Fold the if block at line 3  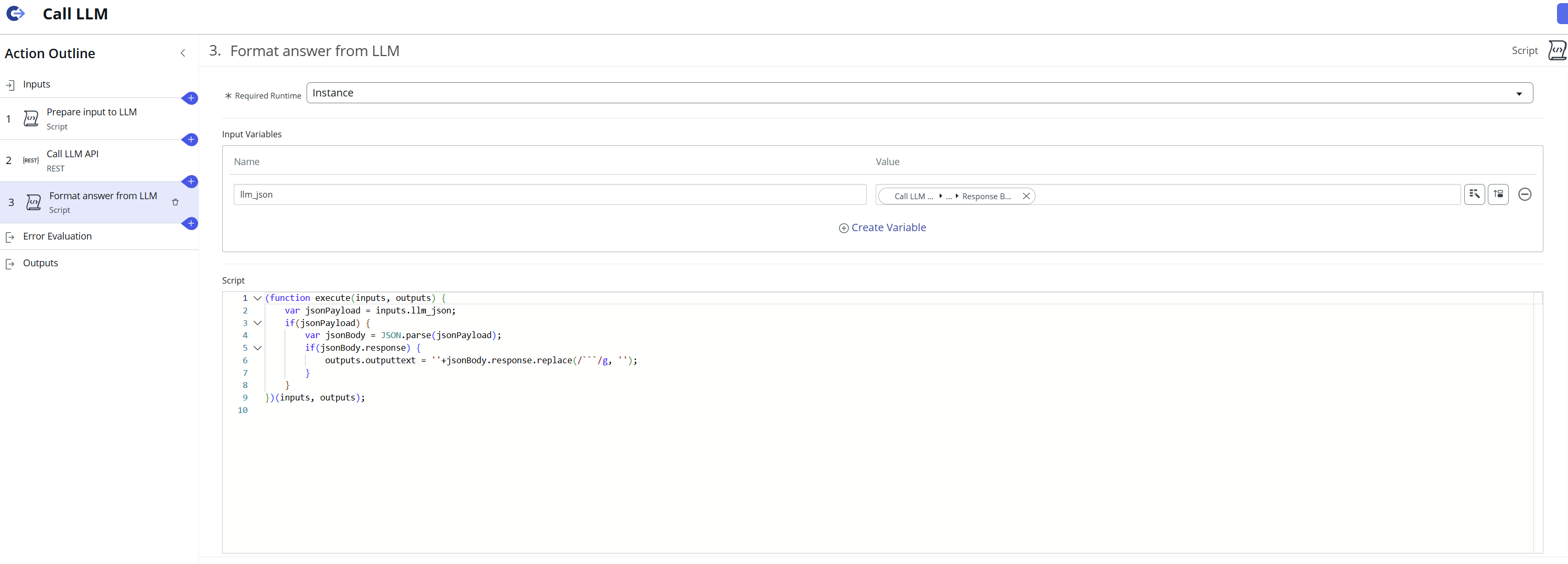click(x=257, y=323)
